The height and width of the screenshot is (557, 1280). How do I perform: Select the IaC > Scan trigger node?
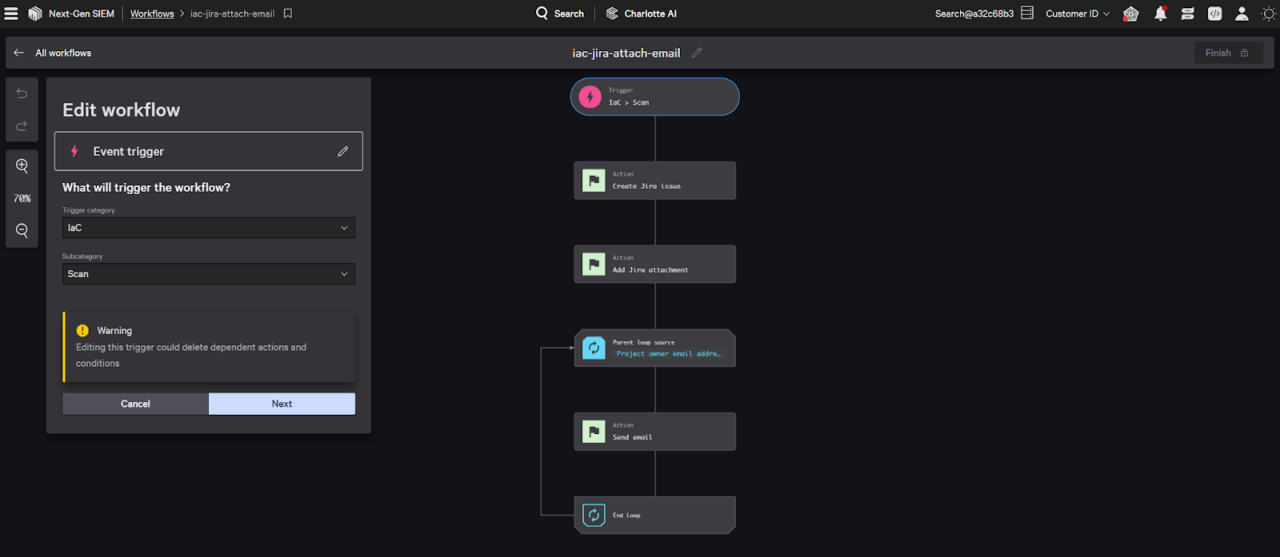[x=655, y=97]
